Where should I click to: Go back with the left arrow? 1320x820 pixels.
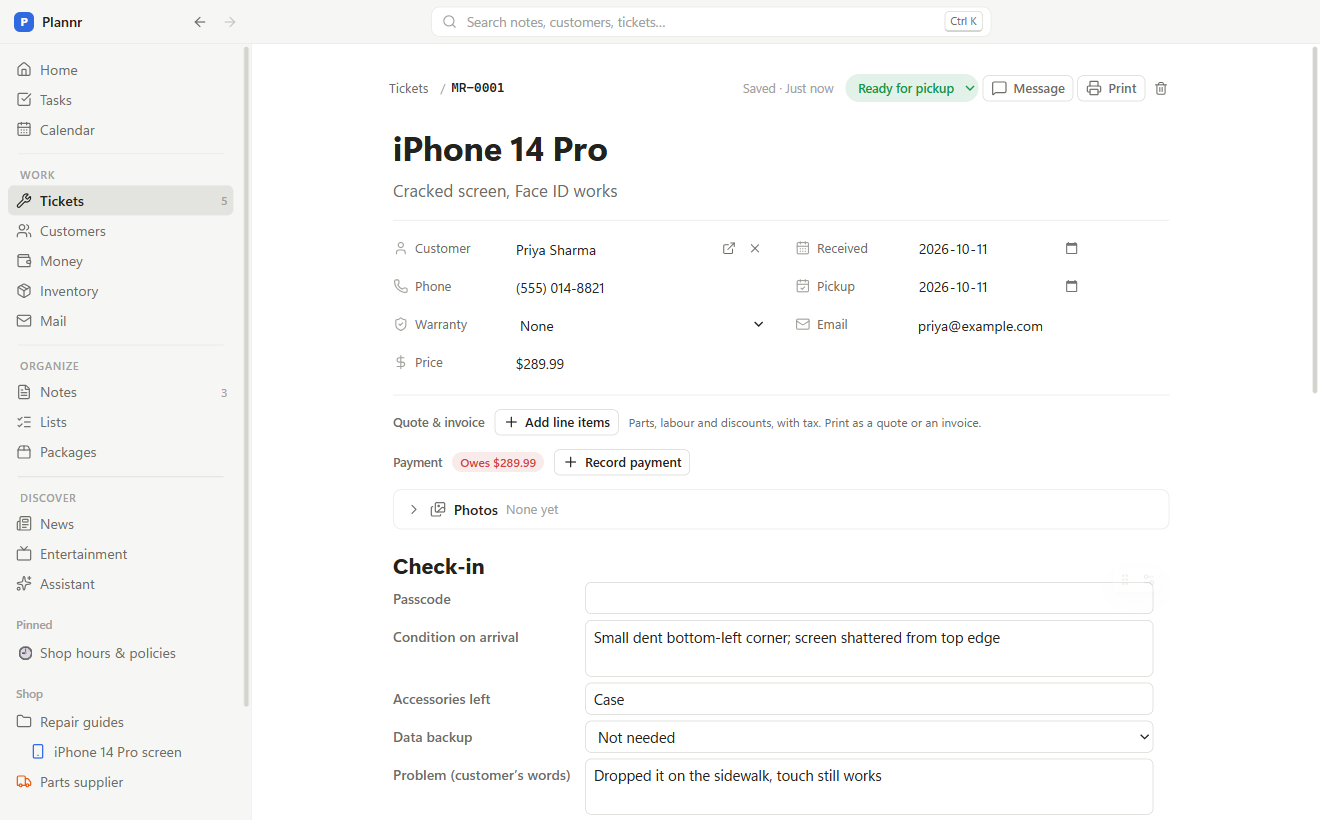pyautogui.click(x=200, y=22)
